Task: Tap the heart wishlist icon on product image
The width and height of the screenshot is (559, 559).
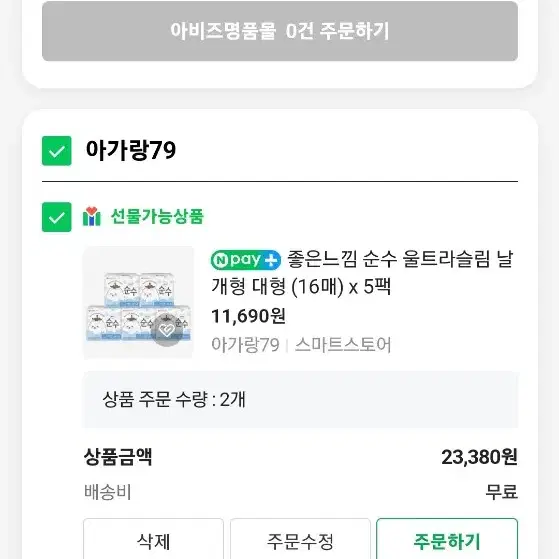Action: pyautogui.click(x=166, y=330)
